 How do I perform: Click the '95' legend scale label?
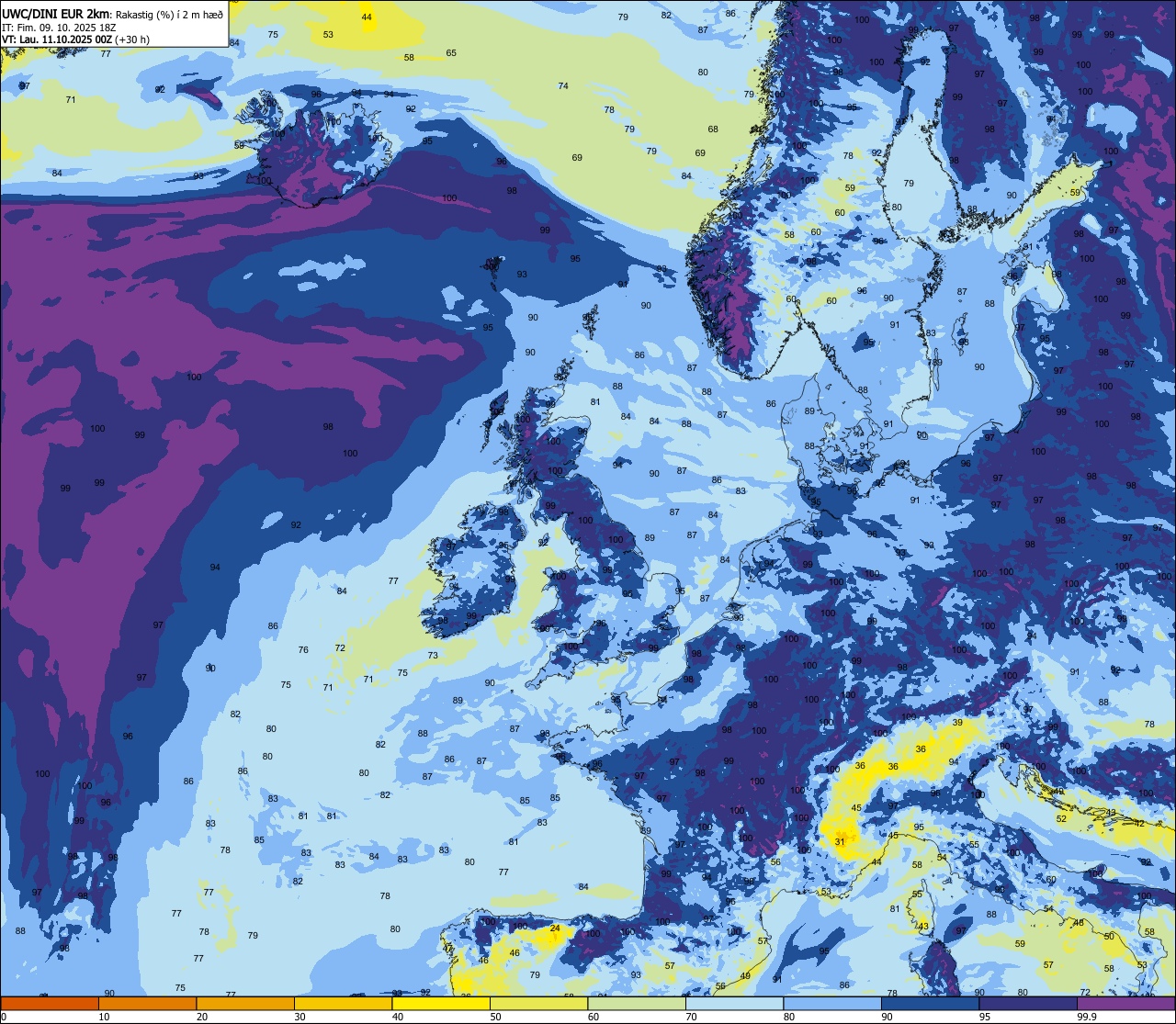(986, 1018)
